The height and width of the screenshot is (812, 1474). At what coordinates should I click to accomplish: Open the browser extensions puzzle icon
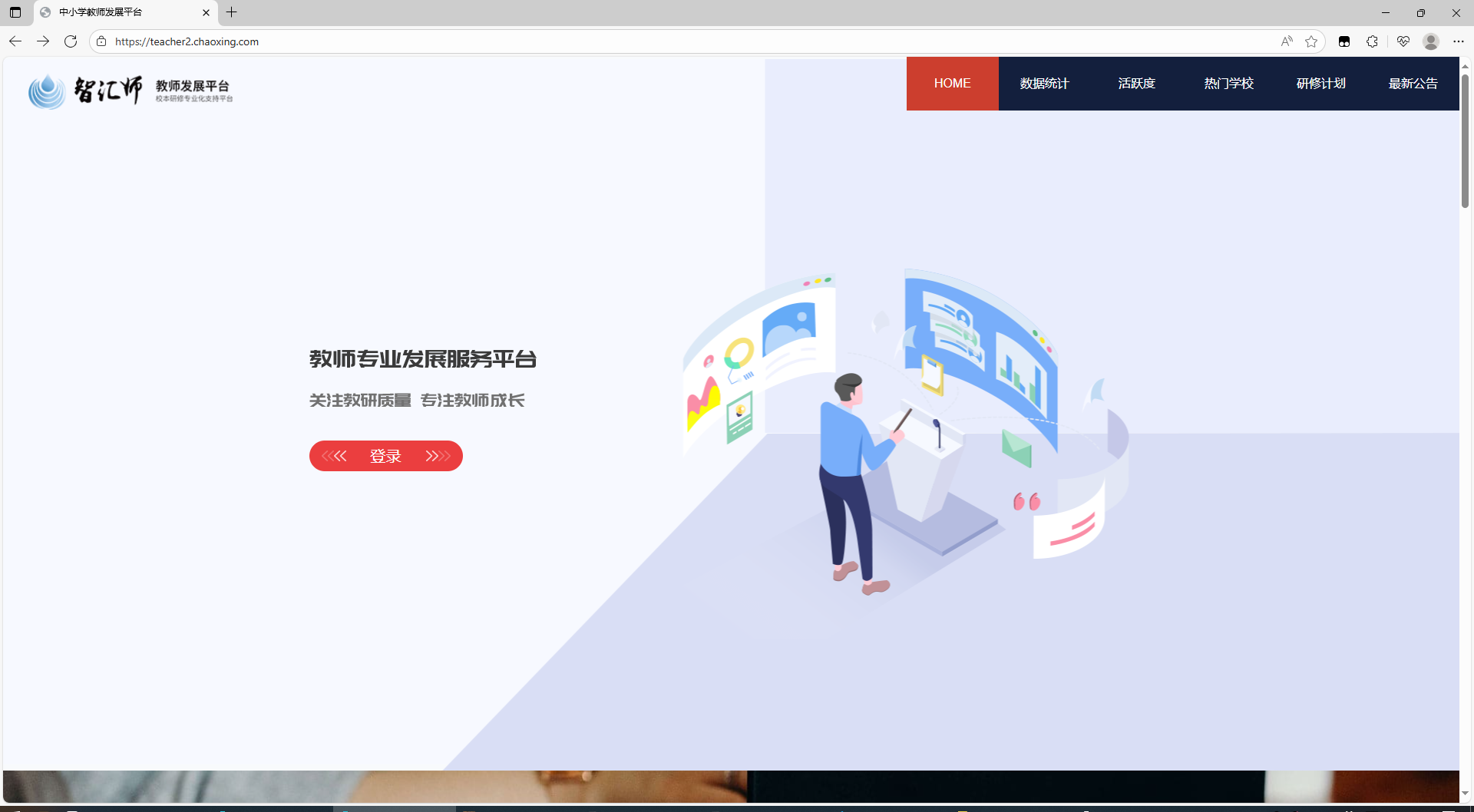click(1372, 41)
